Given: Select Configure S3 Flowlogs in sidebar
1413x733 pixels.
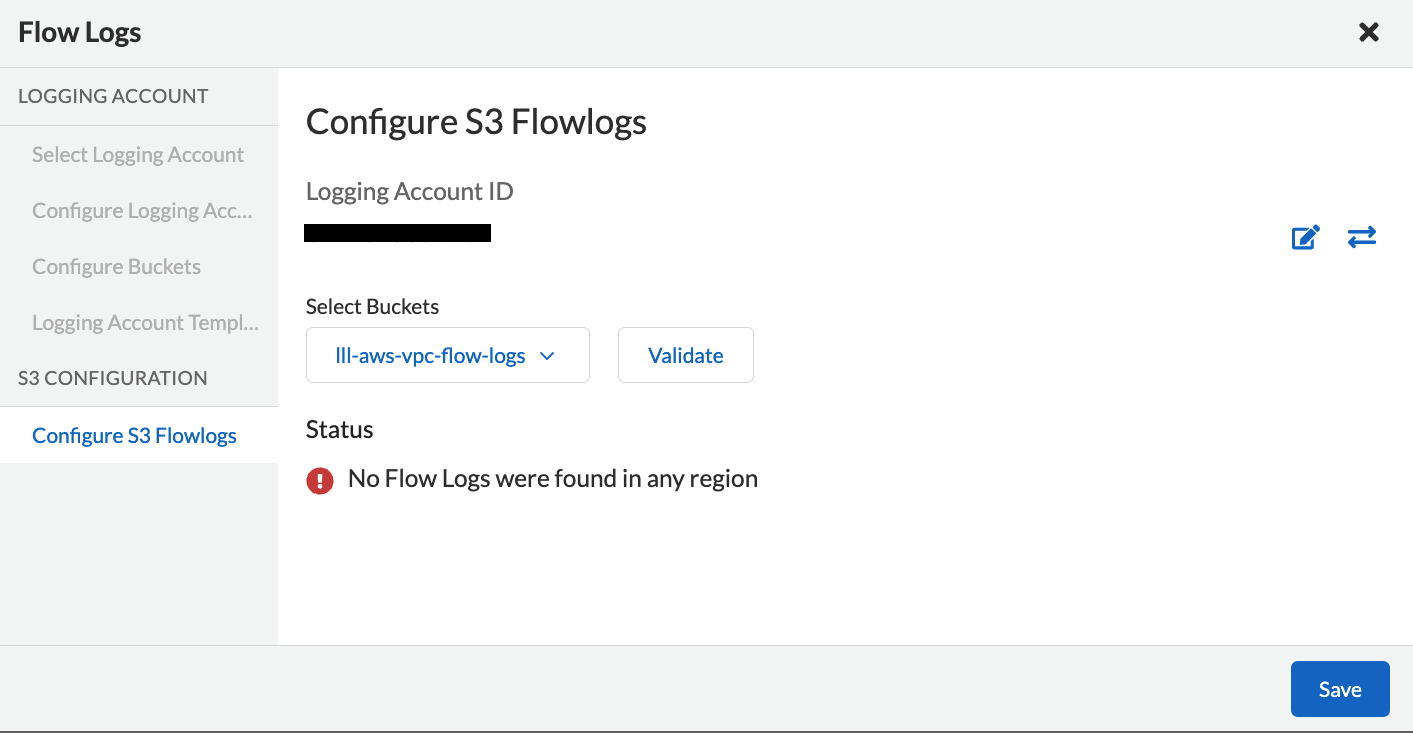Looking at the screenshot, I should point(134,436).
